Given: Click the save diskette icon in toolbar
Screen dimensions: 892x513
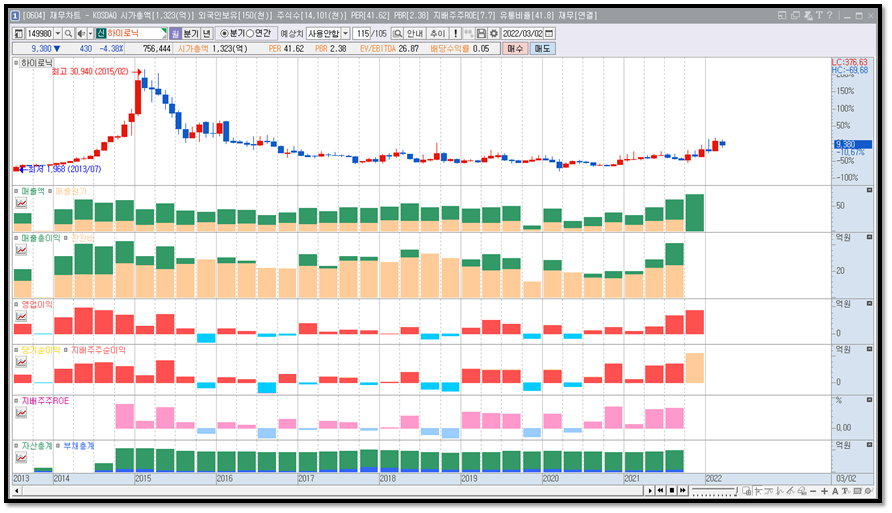Looking at the screenshot, I should (481, 34).
